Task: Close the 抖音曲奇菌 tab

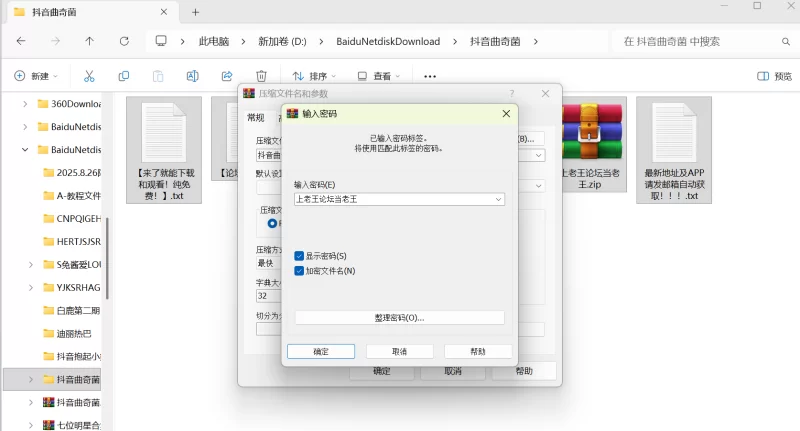Action: point(164,12)
